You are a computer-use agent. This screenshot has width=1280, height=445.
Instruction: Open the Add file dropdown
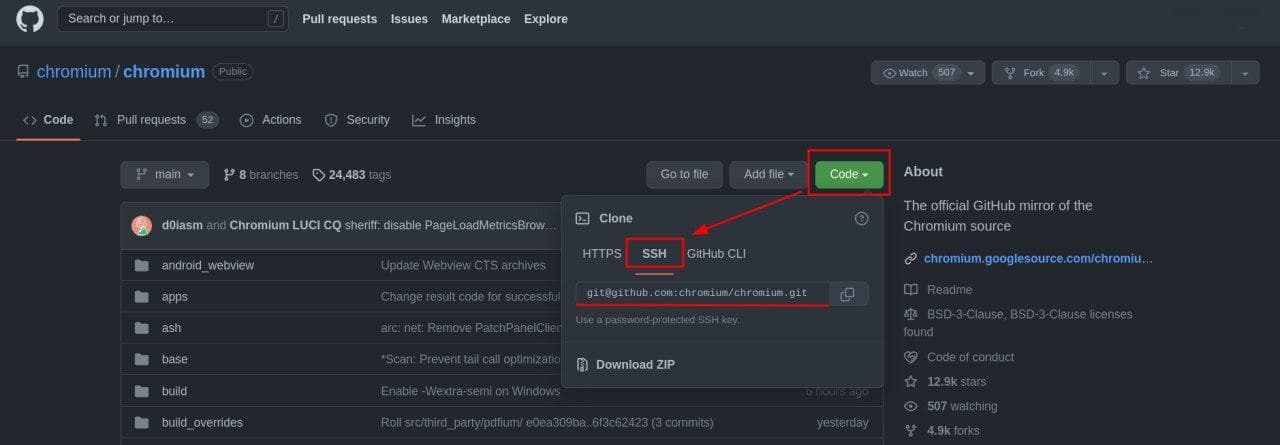click(768, 174)
